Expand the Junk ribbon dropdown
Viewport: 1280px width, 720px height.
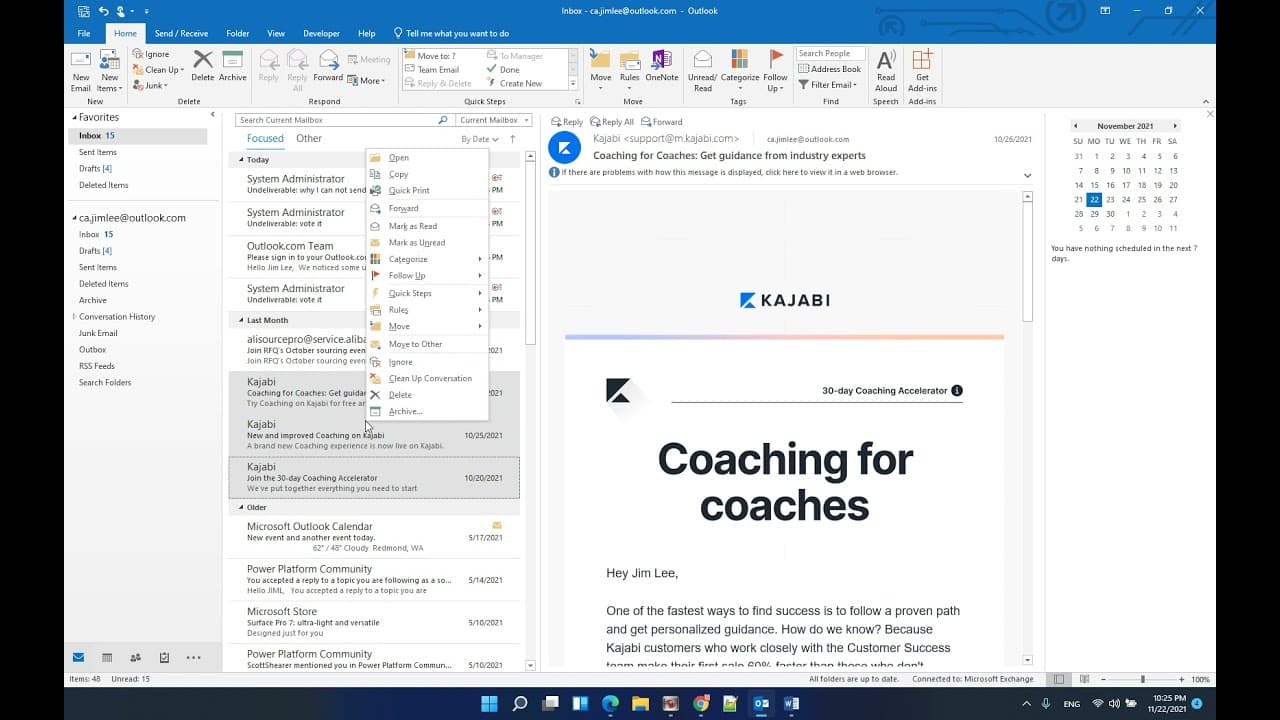(x=149, y=86)
